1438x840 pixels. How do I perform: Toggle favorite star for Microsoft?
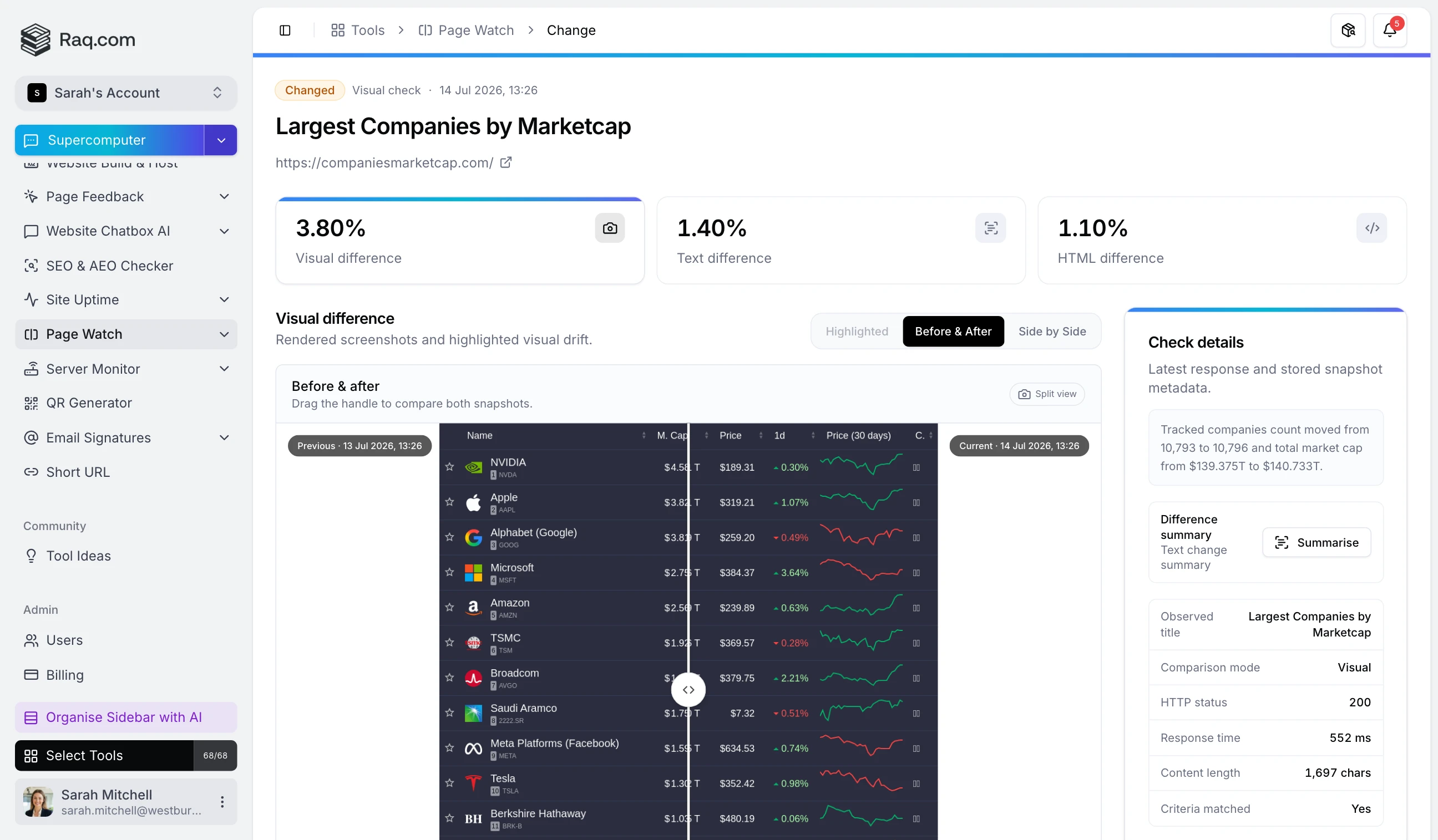pyautogui.click(x=450, y=572)
